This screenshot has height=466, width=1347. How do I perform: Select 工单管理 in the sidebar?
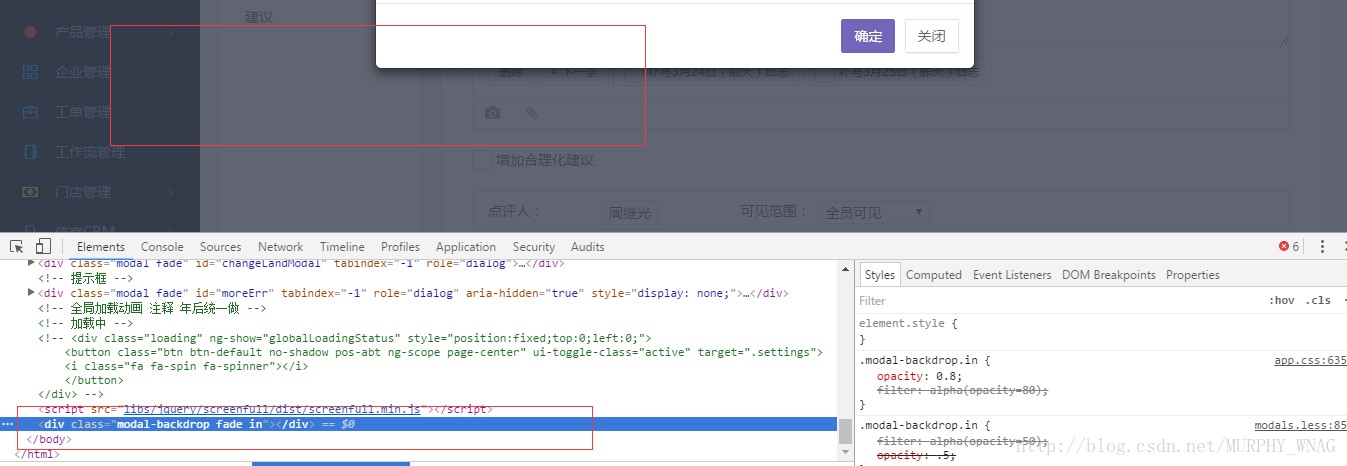pyautogui.click(x=83, y=112)
